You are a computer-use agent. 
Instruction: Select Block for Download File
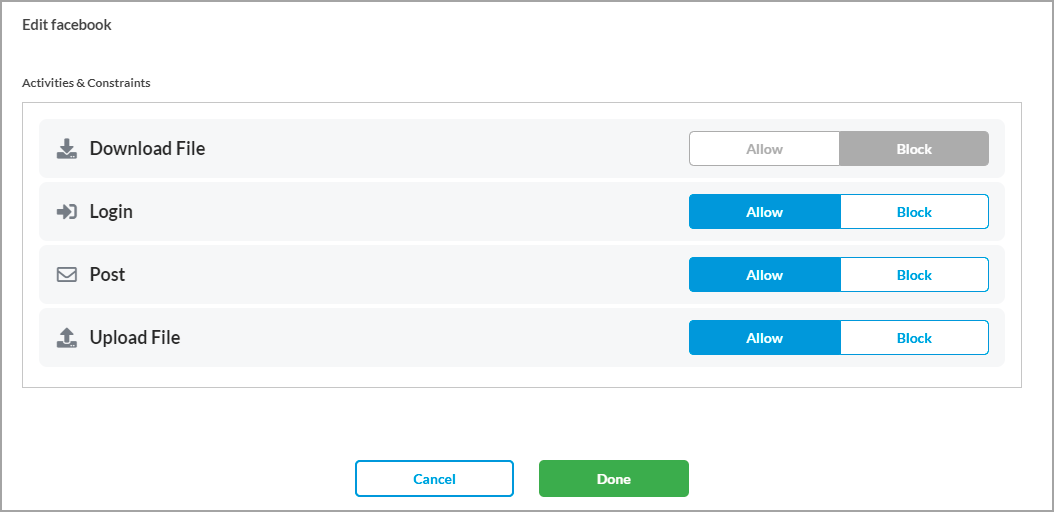(x=914, y=149)
